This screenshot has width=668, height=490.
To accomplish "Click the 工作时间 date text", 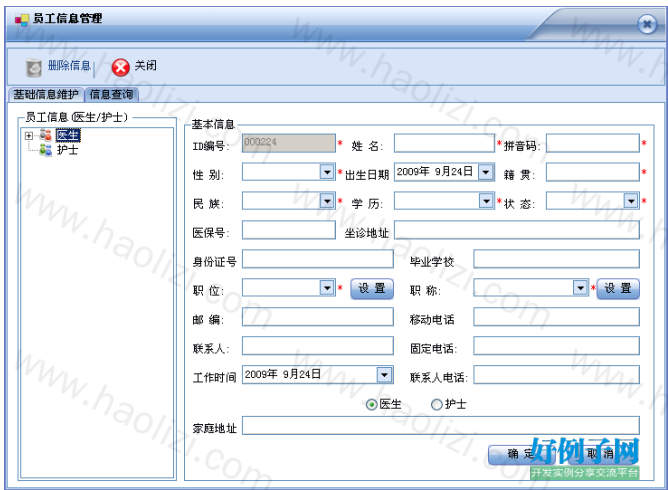I will click(282, 375).
